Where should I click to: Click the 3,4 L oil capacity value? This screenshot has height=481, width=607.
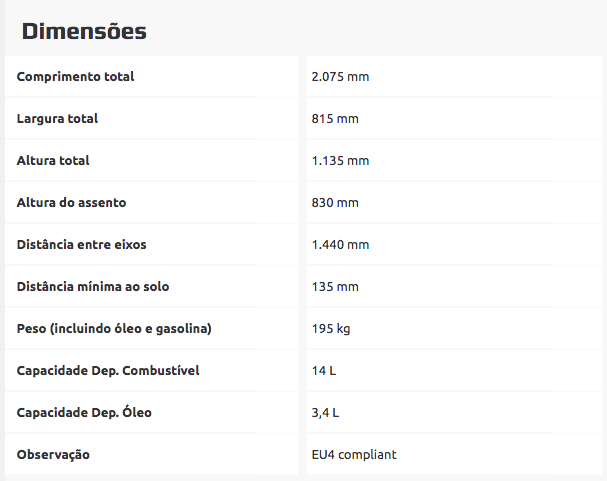[x=326, y=413]
